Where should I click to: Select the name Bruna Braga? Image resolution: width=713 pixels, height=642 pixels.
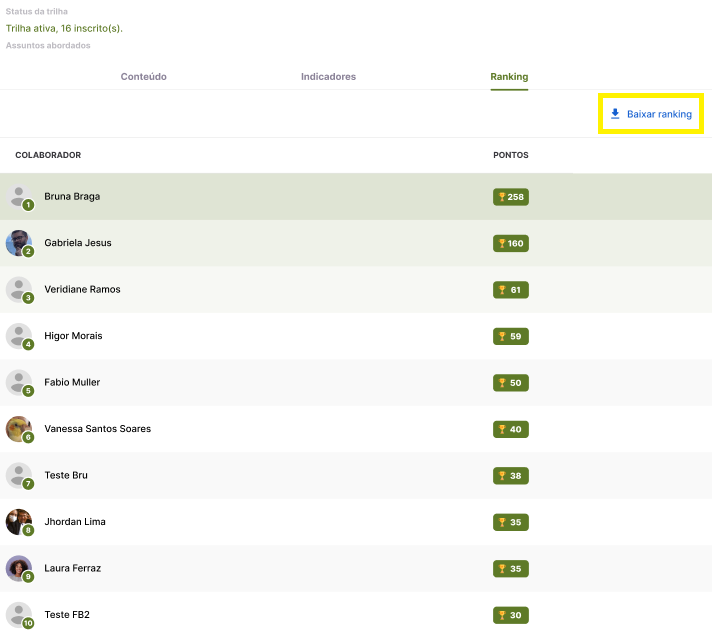[72, 196]
